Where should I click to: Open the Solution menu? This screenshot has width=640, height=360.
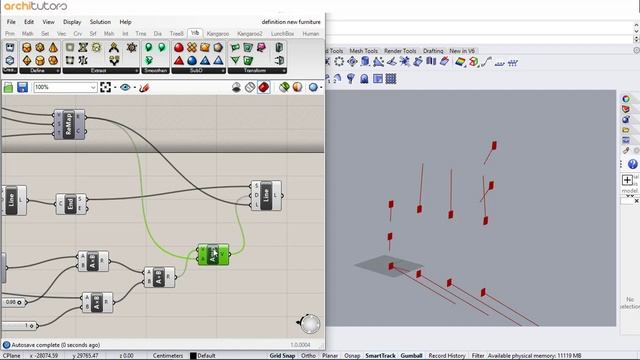point(100,22)
